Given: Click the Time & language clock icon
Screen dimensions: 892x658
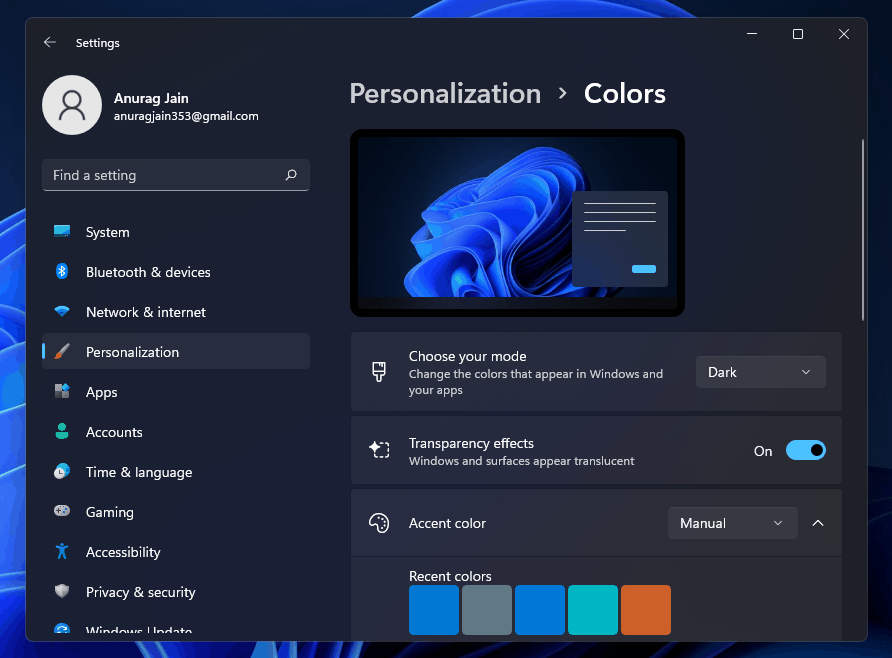Looking at the screenshot, I should pyautogui.click(x=62, y=471).
